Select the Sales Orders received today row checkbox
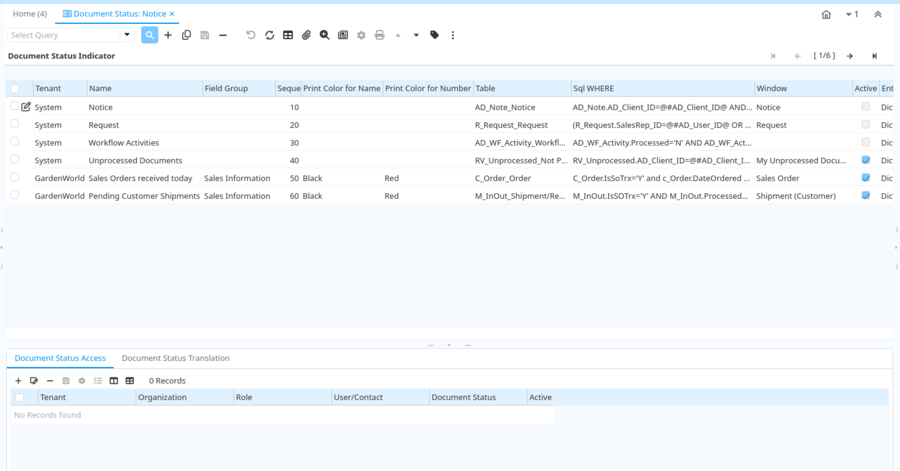Viewport: 900px width, 471px height. 15,178
